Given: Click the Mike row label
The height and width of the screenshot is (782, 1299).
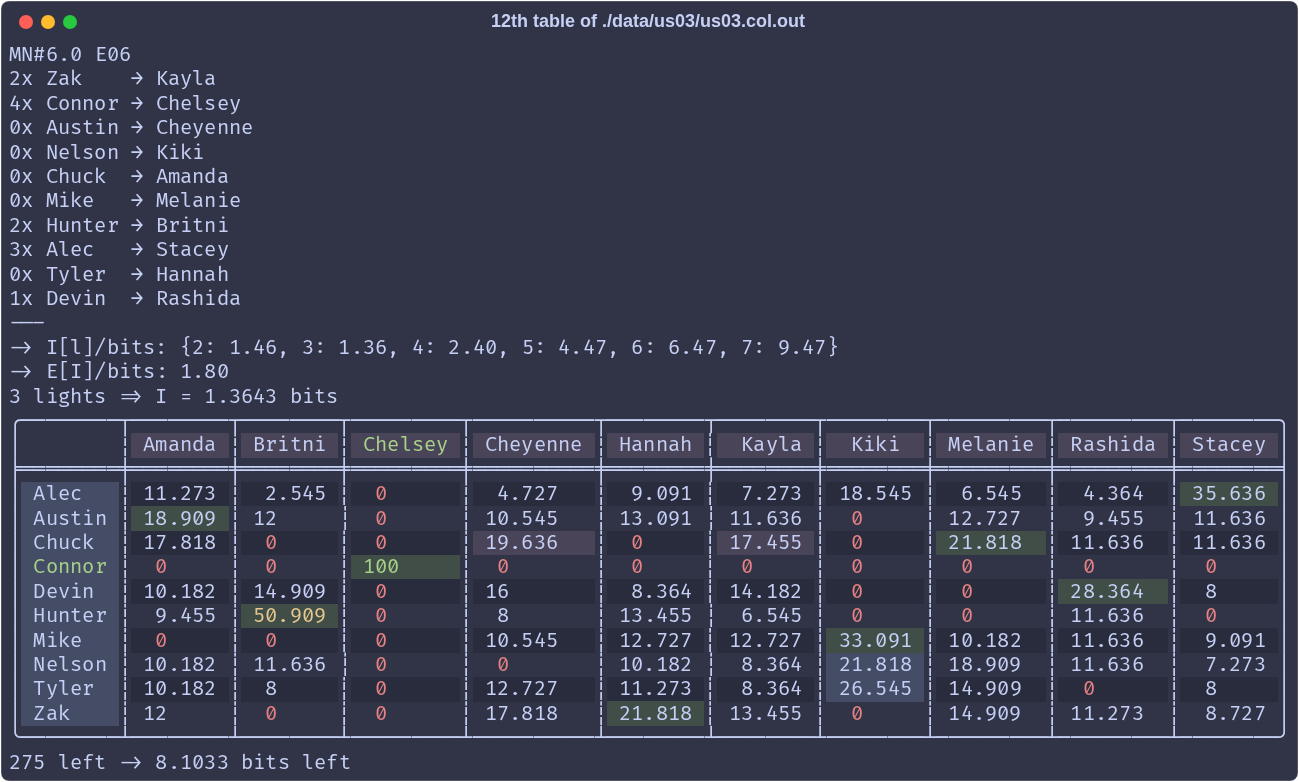Looking at the screenshot, I should click(70, 640).
